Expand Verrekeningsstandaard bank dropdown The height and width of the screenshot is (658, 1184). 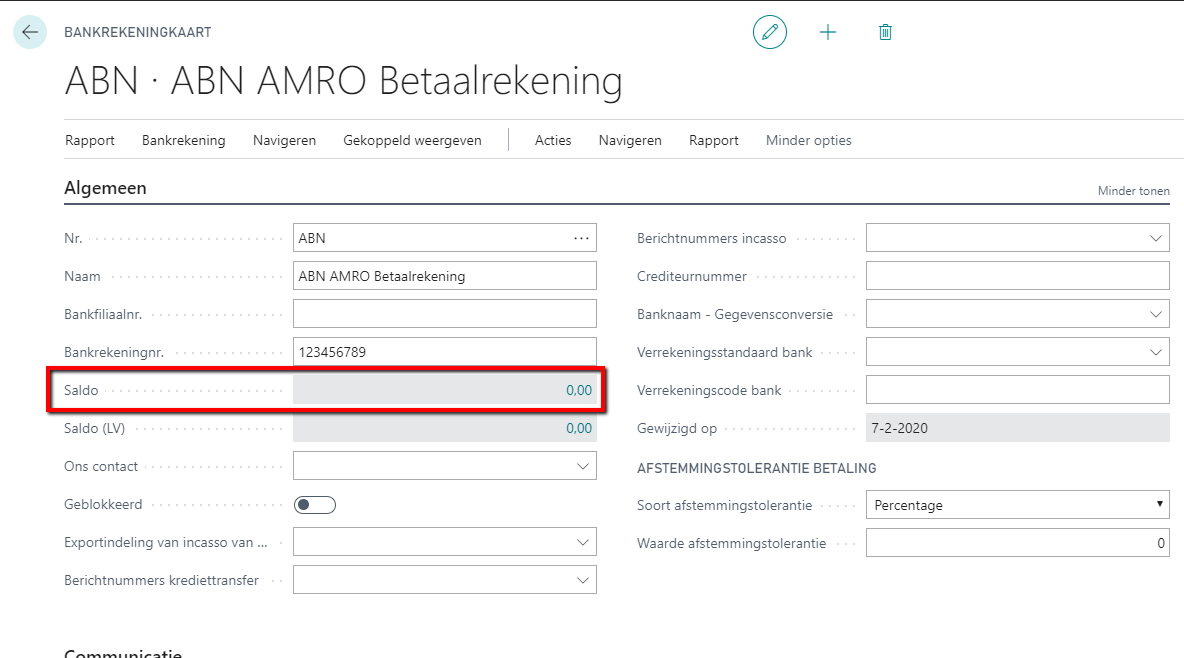(x=1155, y=352)
